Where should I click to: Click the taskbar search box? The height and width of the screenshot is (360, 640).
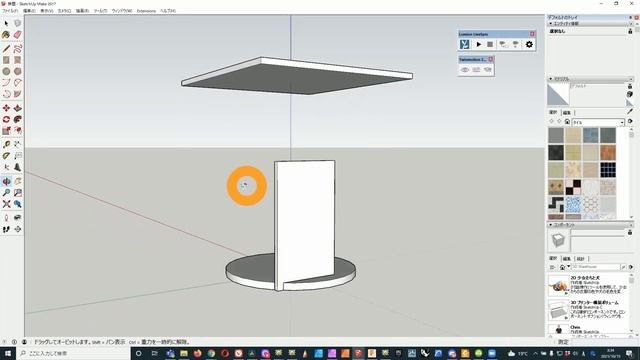pos(73,353)
